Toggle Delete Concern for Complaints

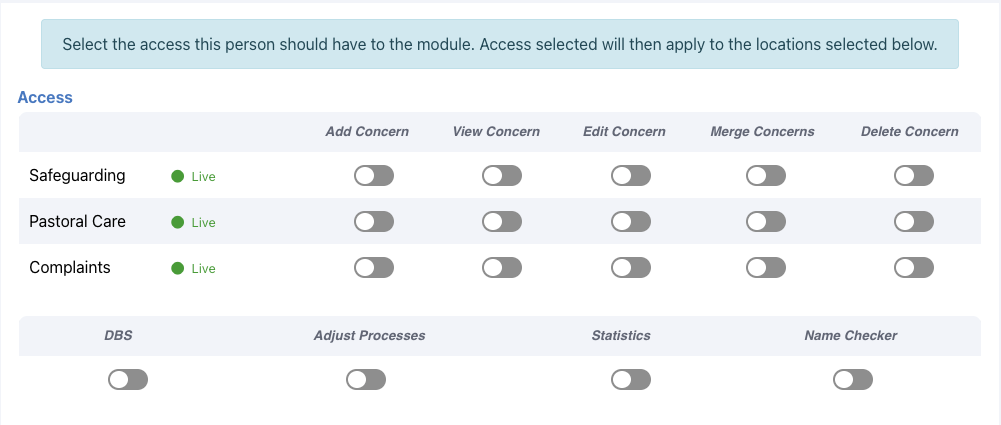914,267
